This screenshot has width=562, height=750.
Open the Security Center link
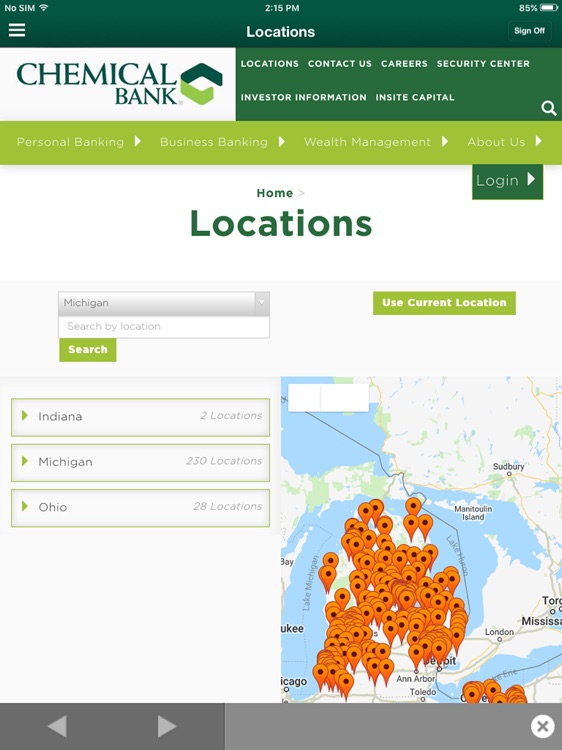483,64
